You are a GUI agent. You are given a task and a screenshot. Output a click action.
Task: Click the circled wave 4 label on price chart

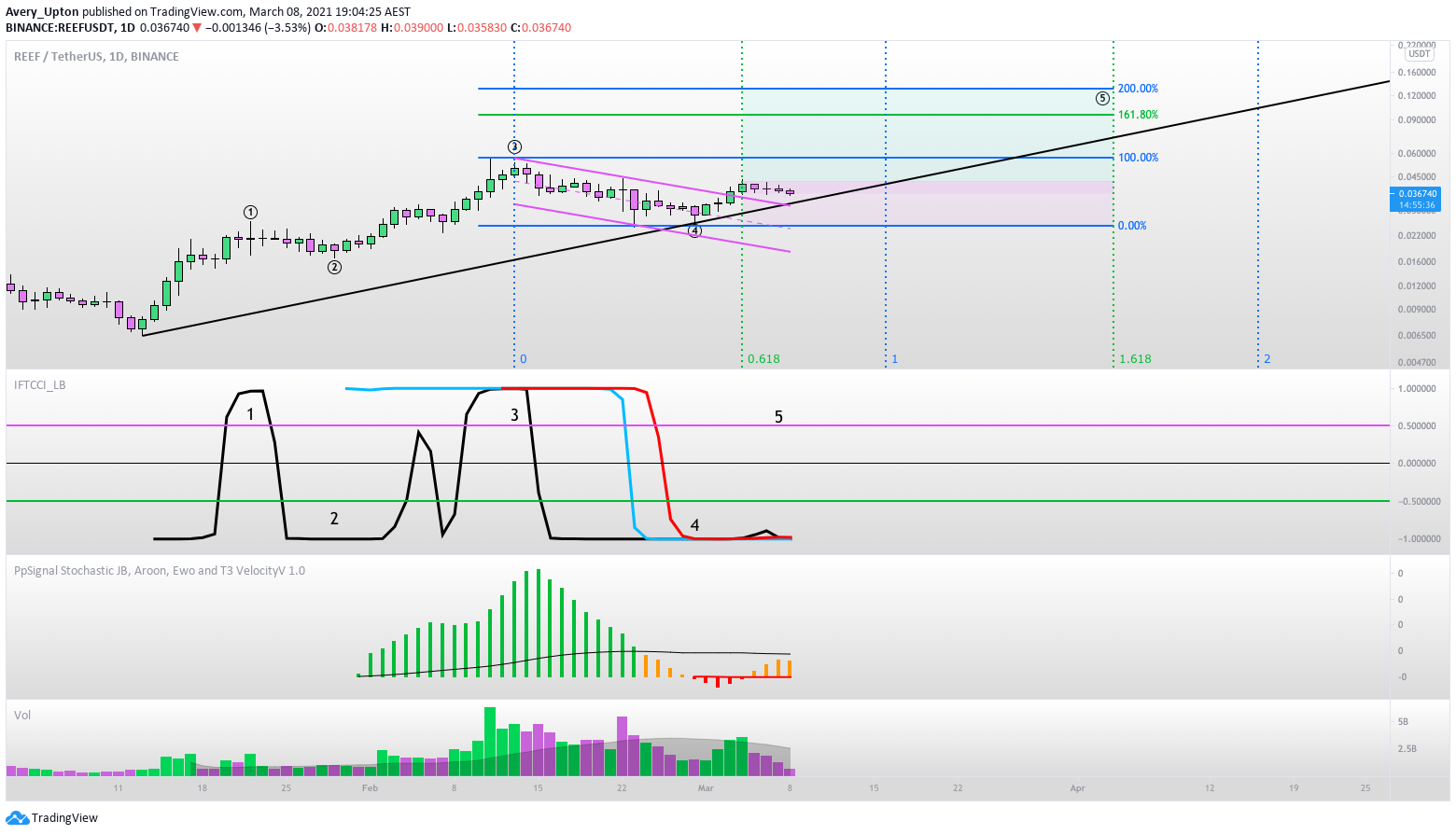[x=694, y=231]
